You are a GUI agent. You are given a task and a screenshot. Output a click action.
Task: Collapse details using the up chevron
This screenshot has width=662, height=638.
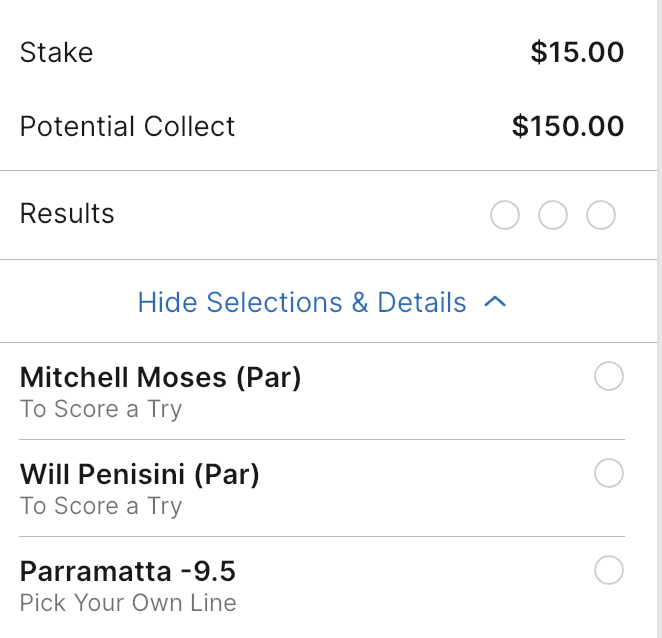[x=495, y=302]
